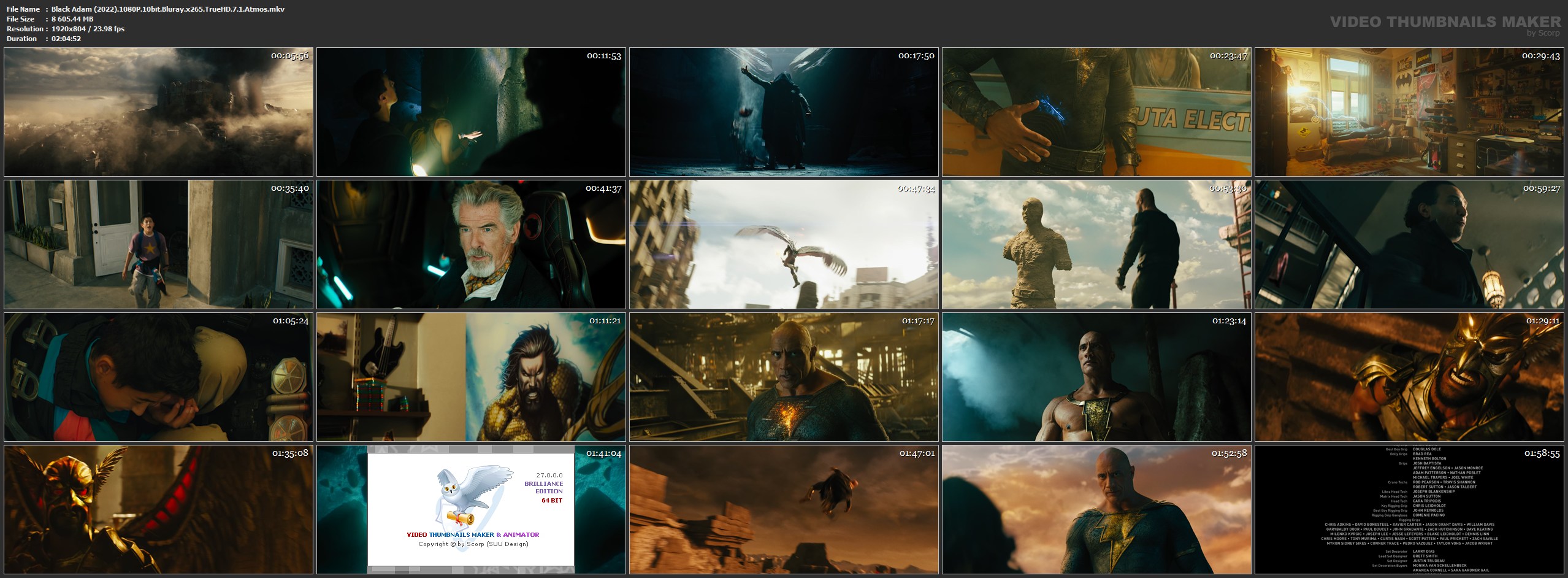Screen dimensions: 1568x578
Task: Click the Copyright by Scorp text
Action: [x=473, y=544]
